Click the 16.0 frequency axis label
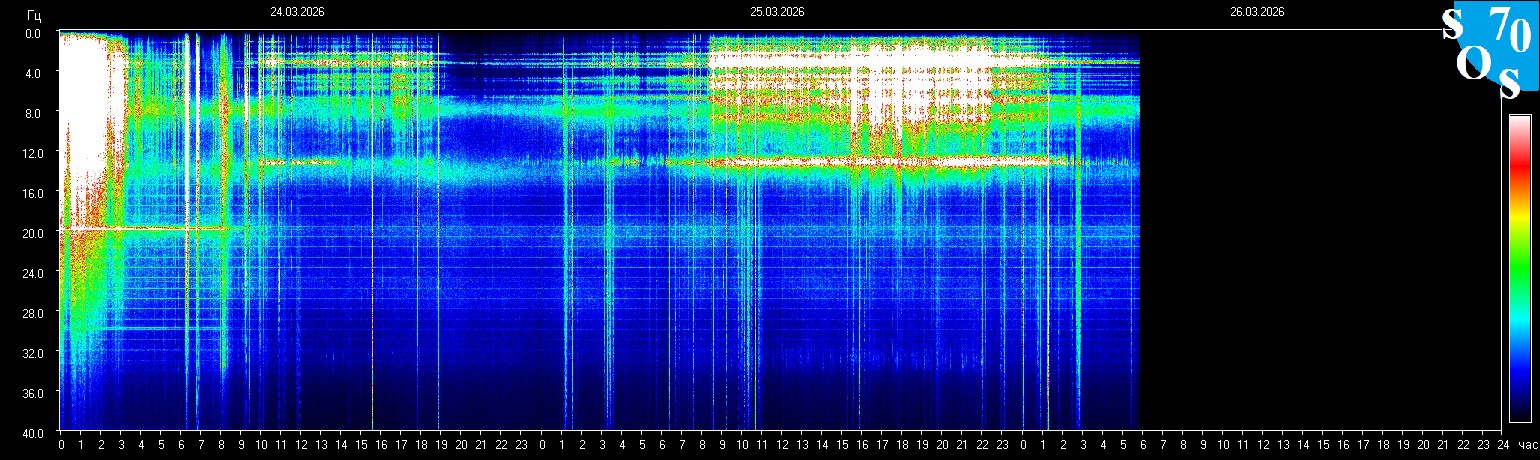Screen dimensions: 1540x460 pyautogui.click(x=31, y=193)
